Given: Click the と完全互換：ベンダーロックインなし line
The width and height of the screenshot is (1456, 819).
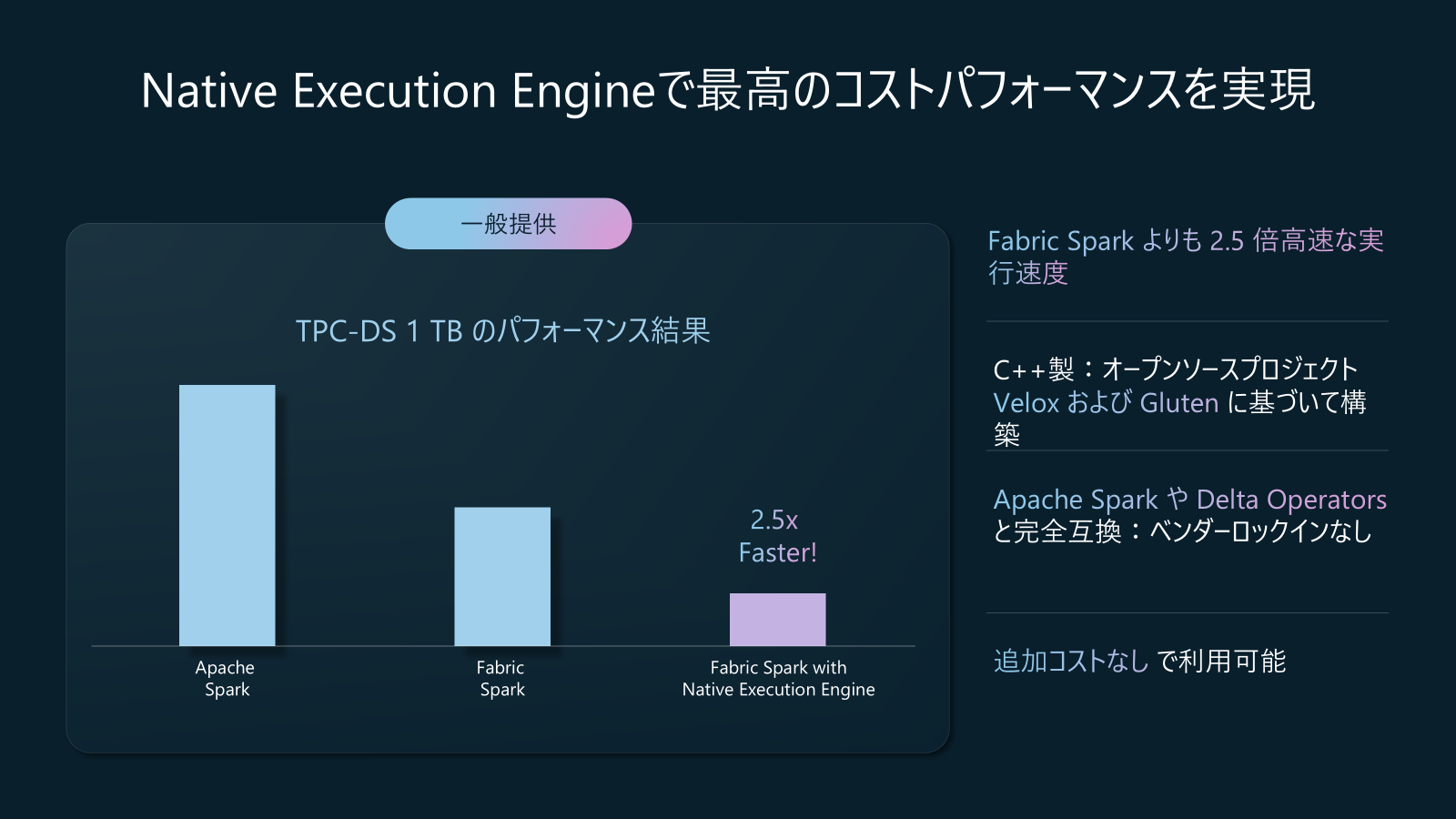Looking at the screenshot, I should click(1182, 531).
